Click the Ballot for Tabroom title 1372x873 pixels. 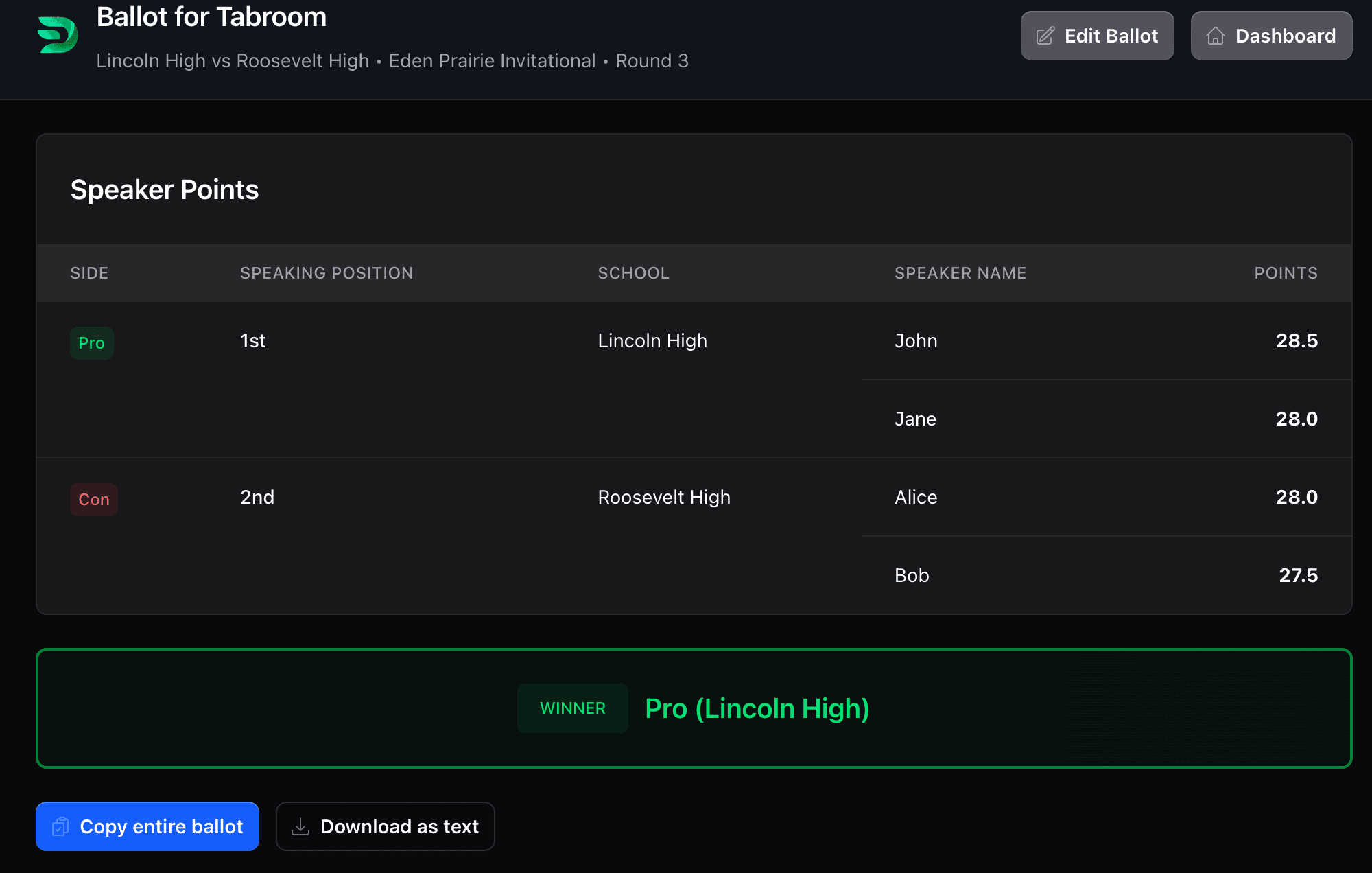[x=211, y=16]
